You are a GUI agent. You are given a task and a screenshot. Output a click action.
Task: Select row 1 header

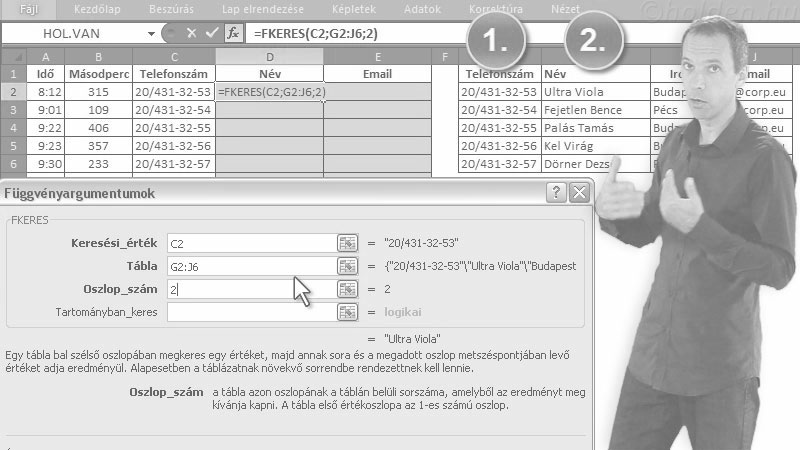pos(13,74)
